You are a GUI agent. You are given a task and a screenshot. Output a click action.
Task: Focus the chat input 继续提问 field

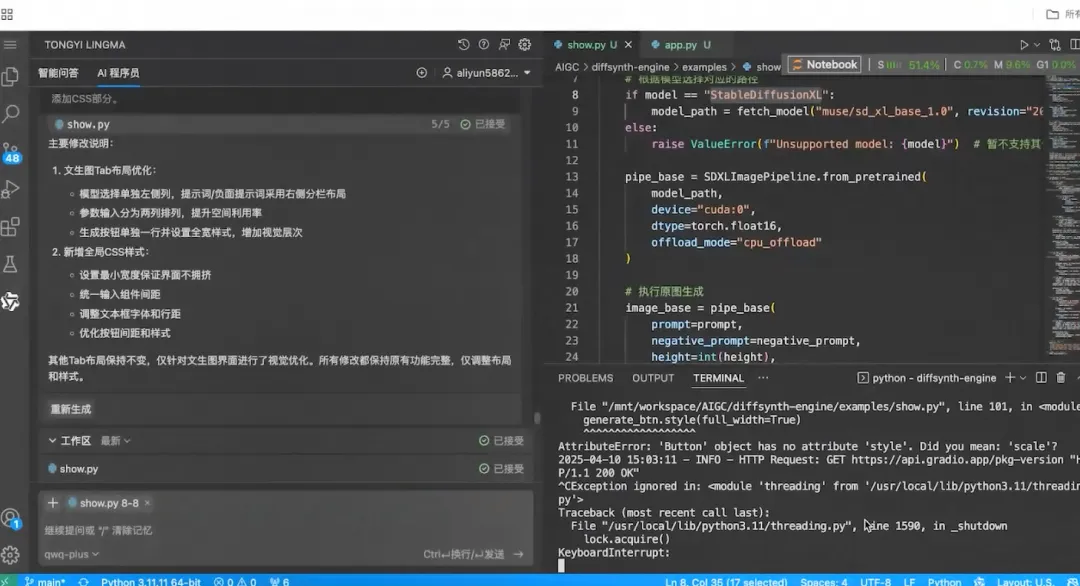pyautogui.click(x=285, y=530)
